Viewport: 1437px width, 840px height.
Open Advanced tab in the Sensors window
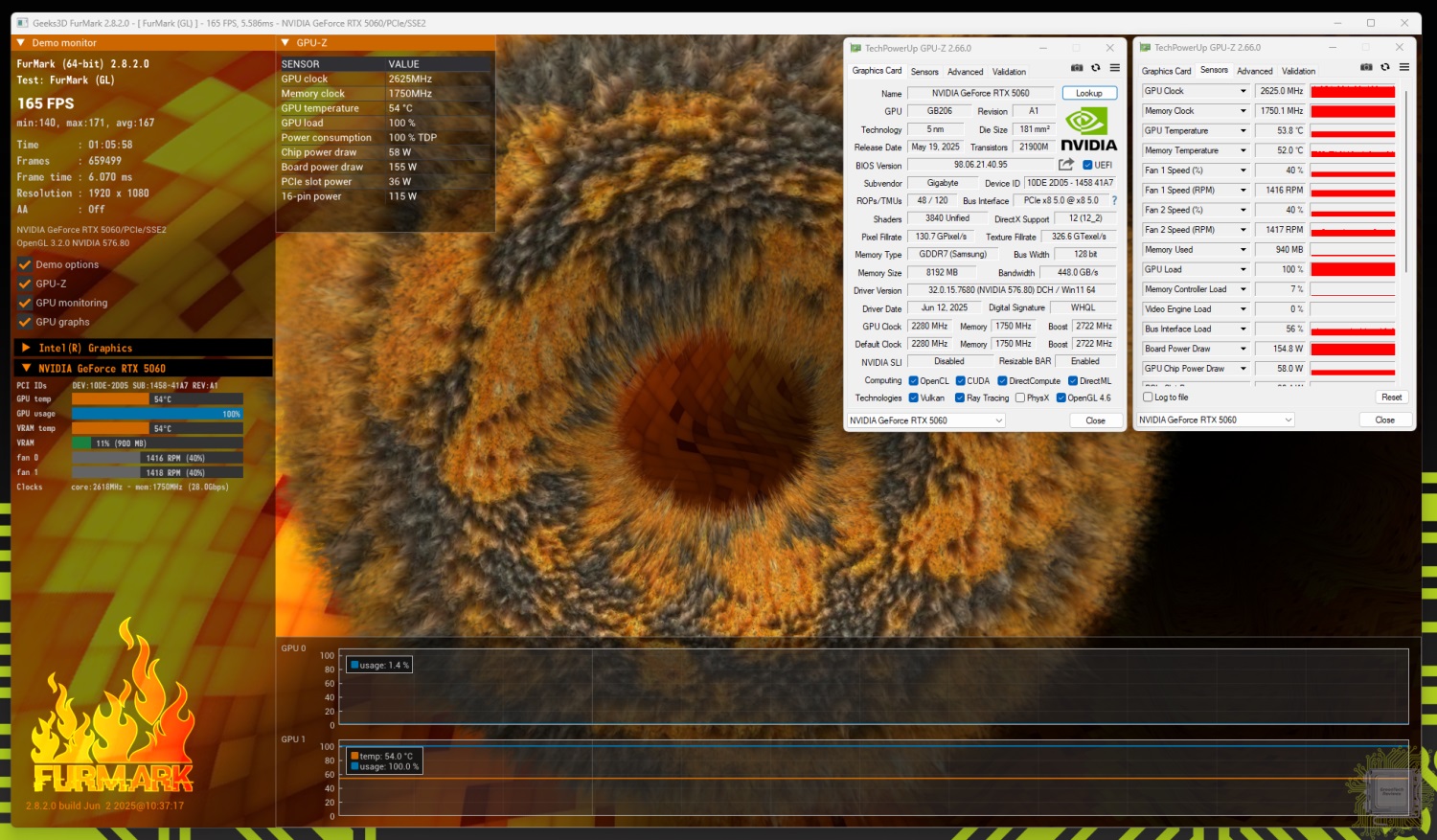pyautogui.click(x=1255, y=71)
